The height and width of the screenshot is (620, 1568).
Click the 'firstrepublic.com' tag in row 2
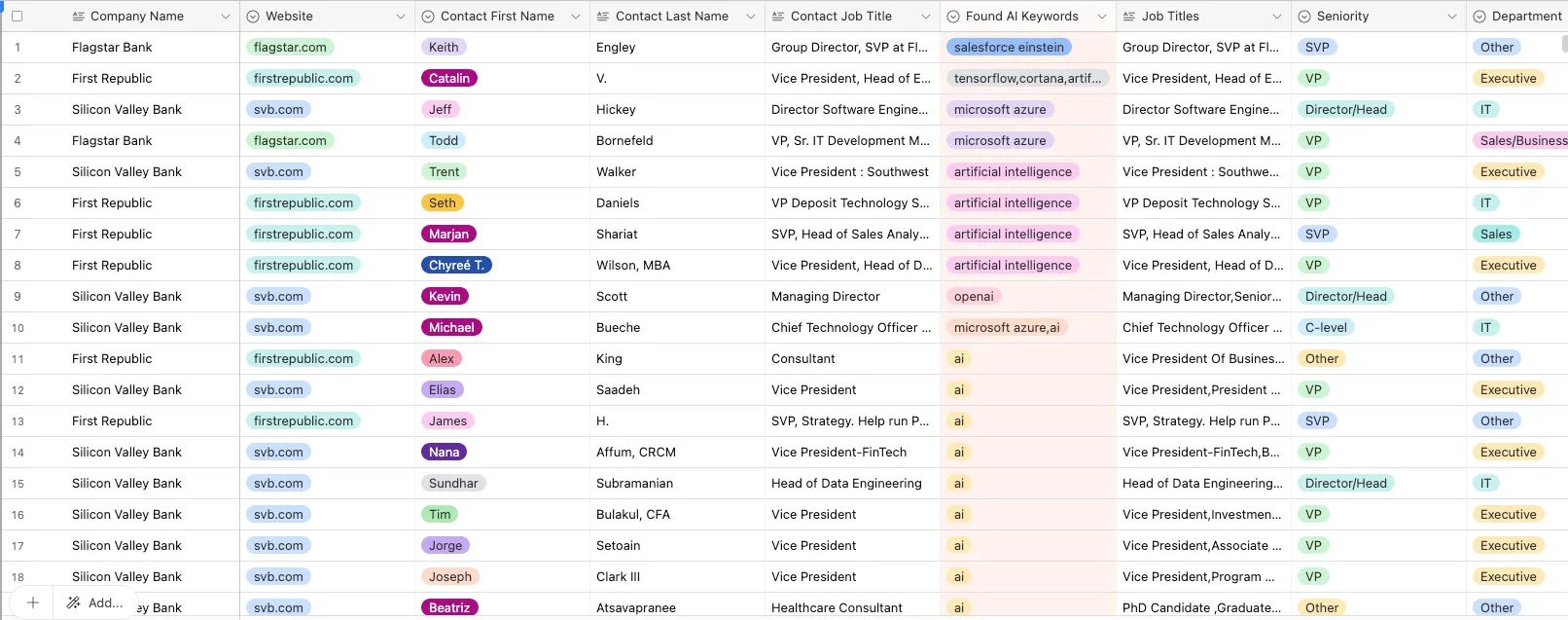pos(303,78)
